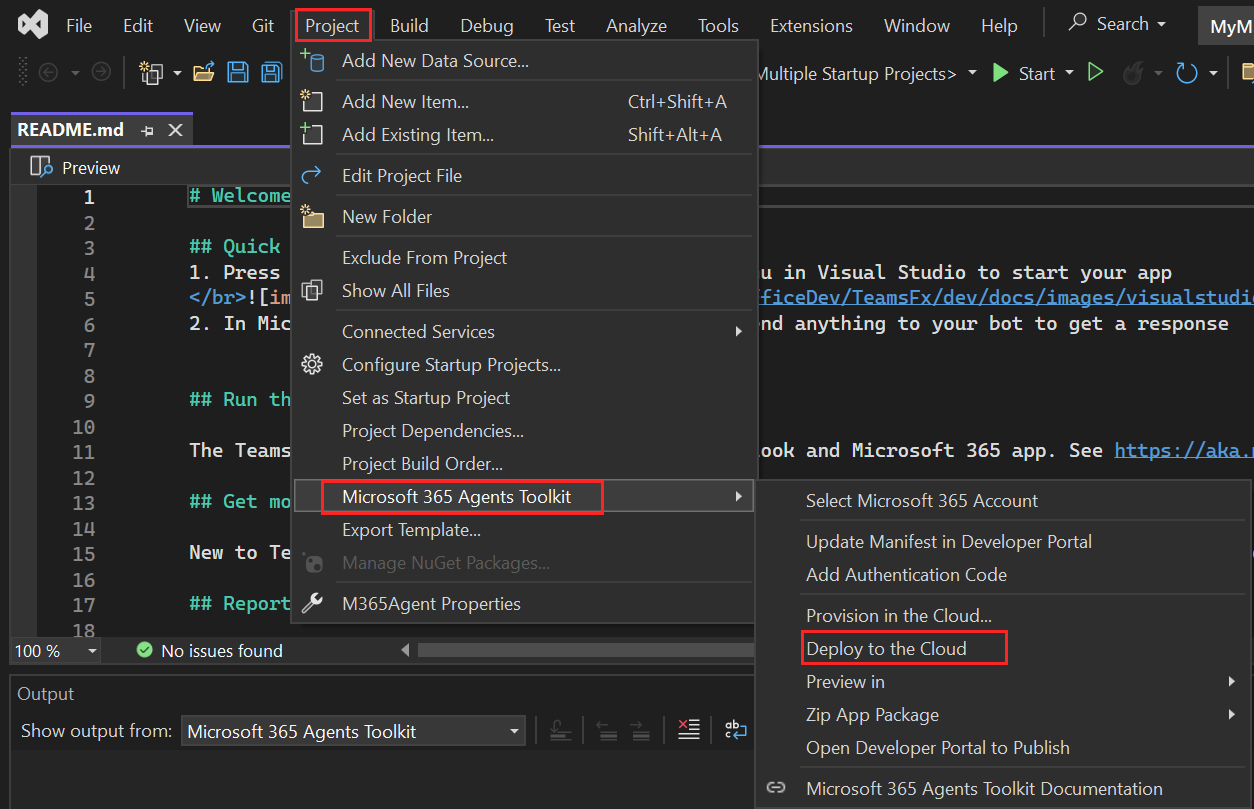
Task: Open the View menu
Action: [203, 25]
